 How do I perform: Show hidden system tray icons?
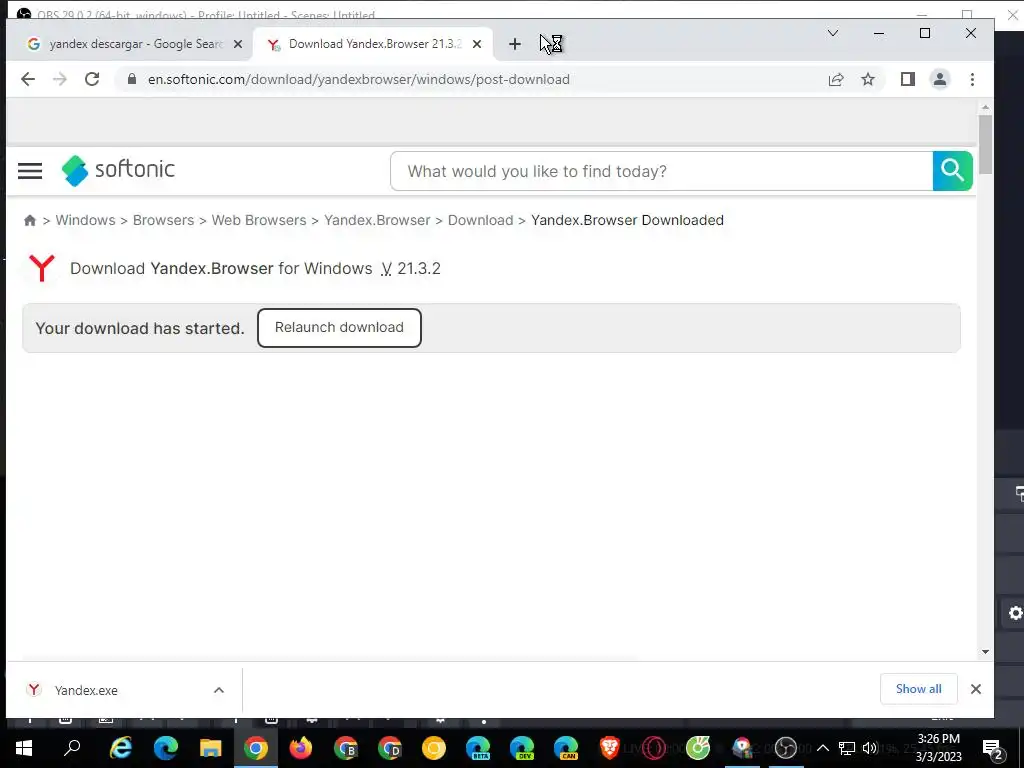pos(823,748)
